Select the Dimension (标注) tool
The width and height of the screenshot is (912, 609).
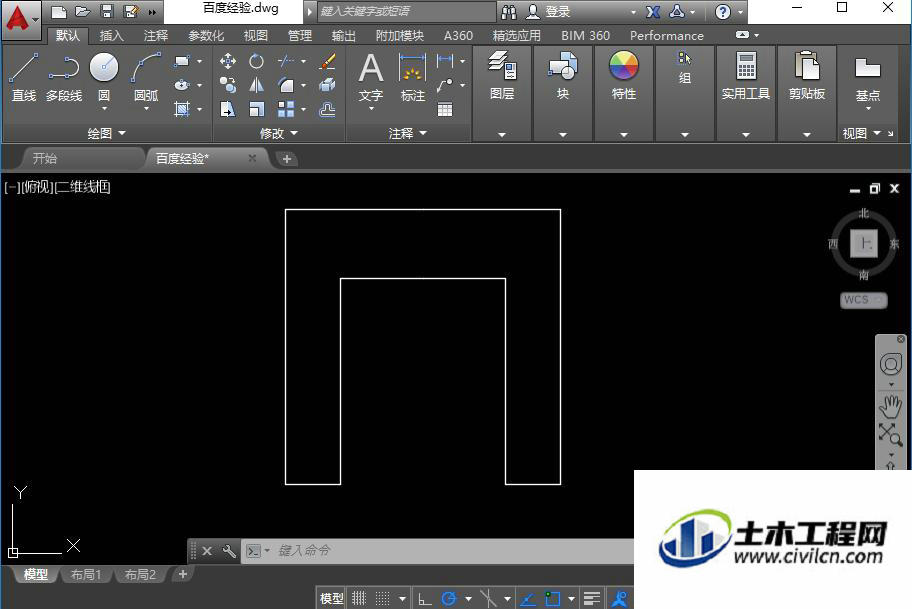[x=413, y=77]
